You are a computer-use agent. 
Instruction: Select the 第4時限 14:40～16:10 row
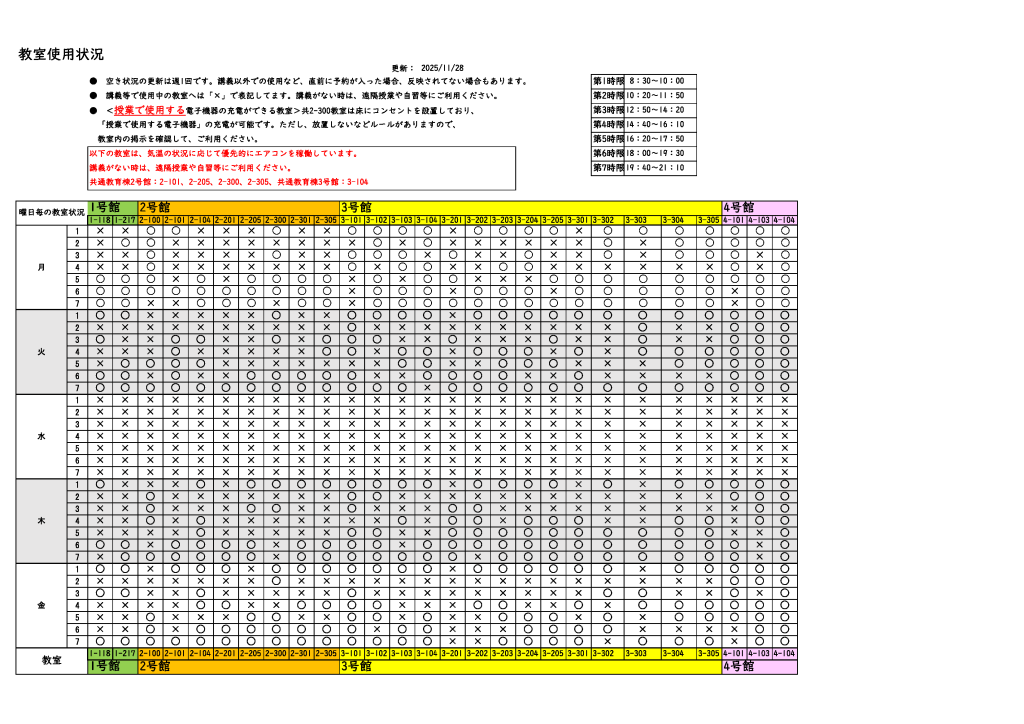(x=643, y=125)
